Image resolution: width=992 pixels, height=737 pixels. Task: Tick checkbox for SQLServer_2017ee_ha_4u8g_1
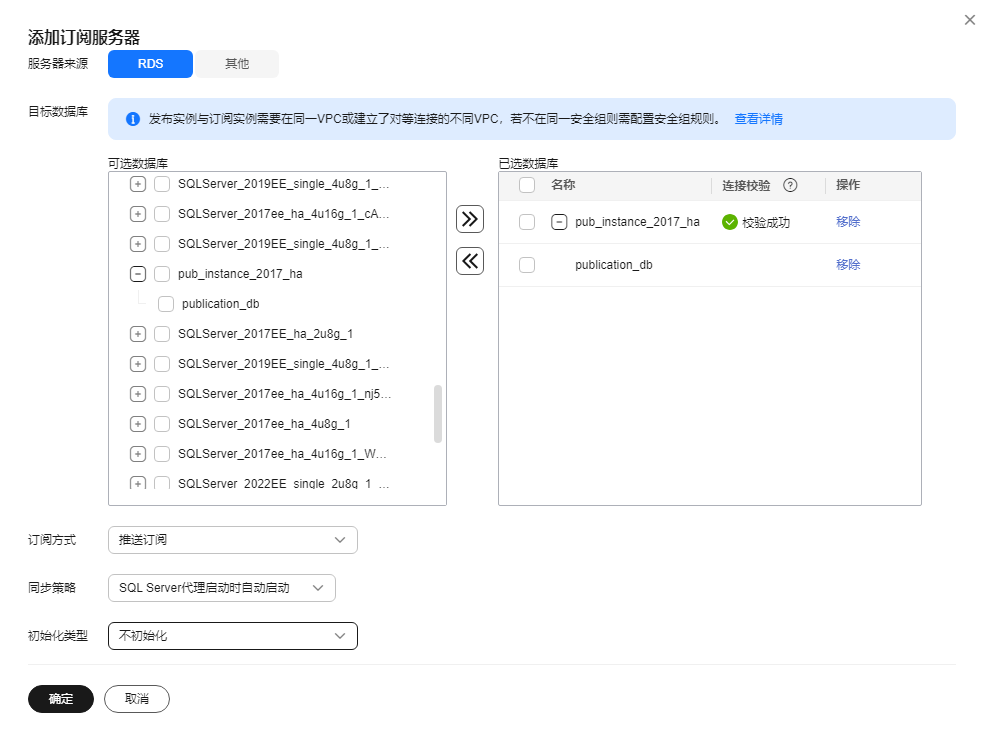162,424
